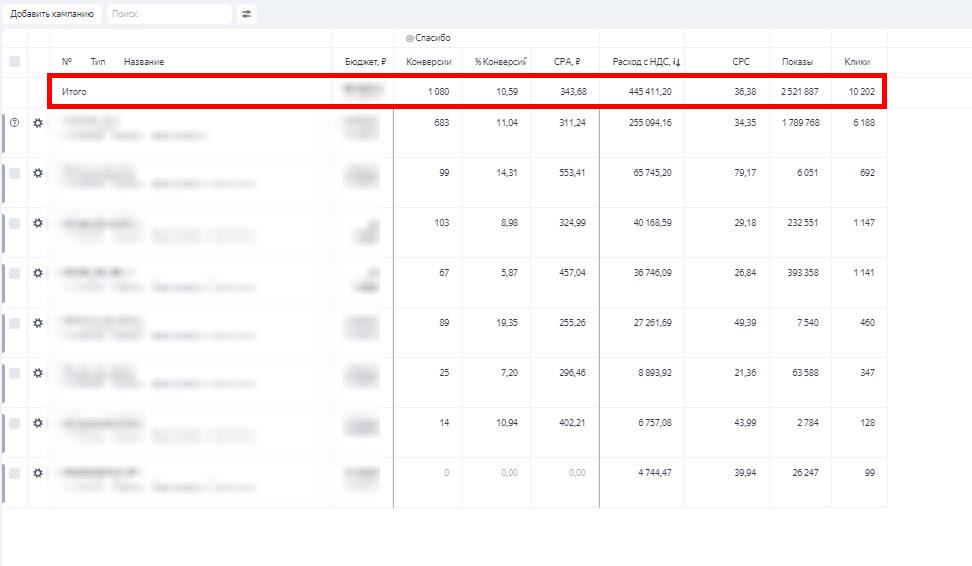Select conversion rate cell 14,31
This screenshot has height=566, width=972.
506,173
